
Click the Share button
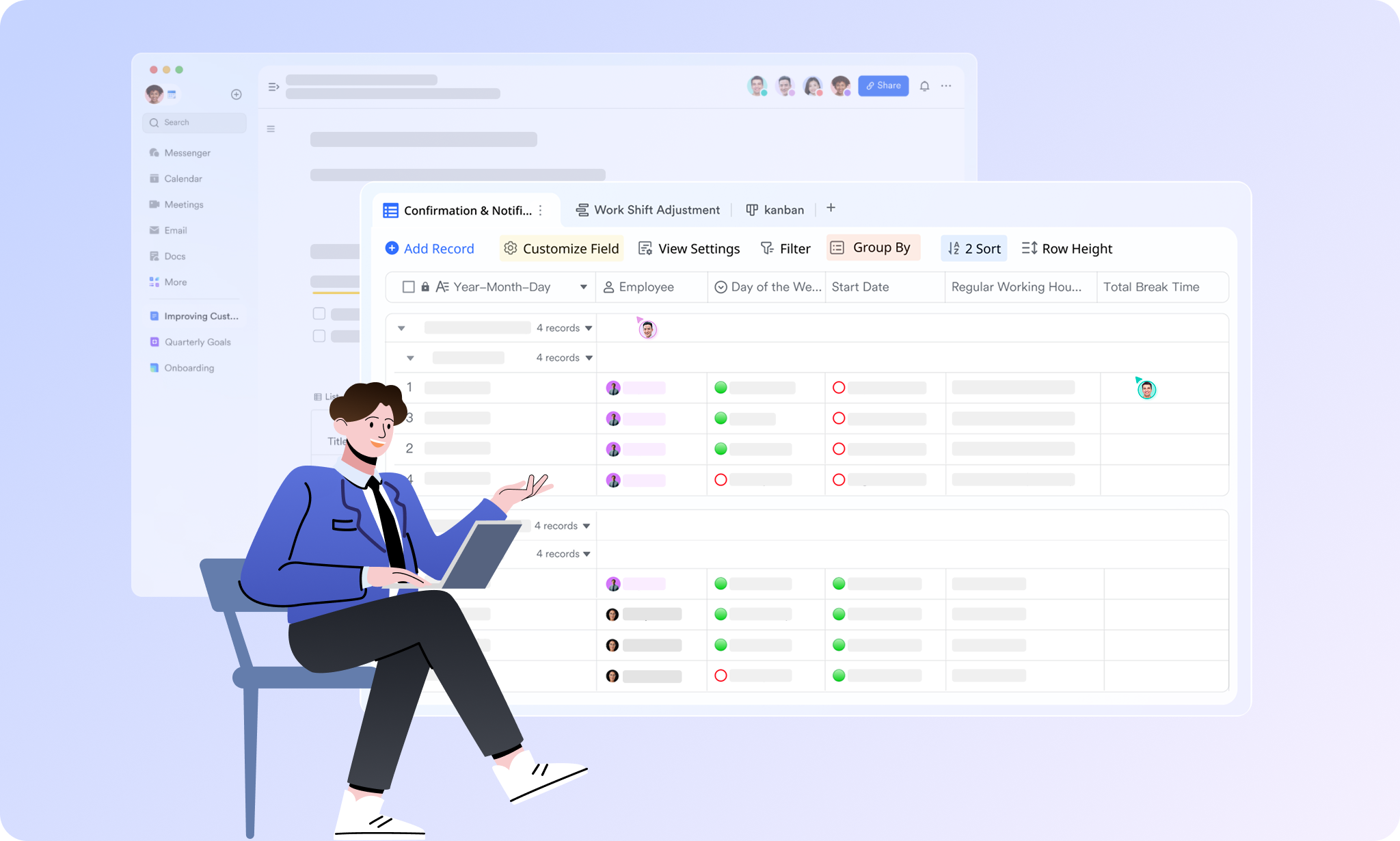883,85
